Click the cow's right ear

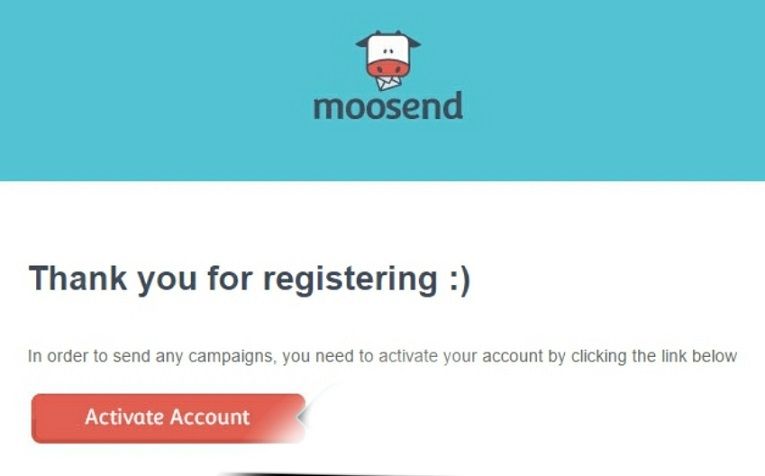[412, 43]
